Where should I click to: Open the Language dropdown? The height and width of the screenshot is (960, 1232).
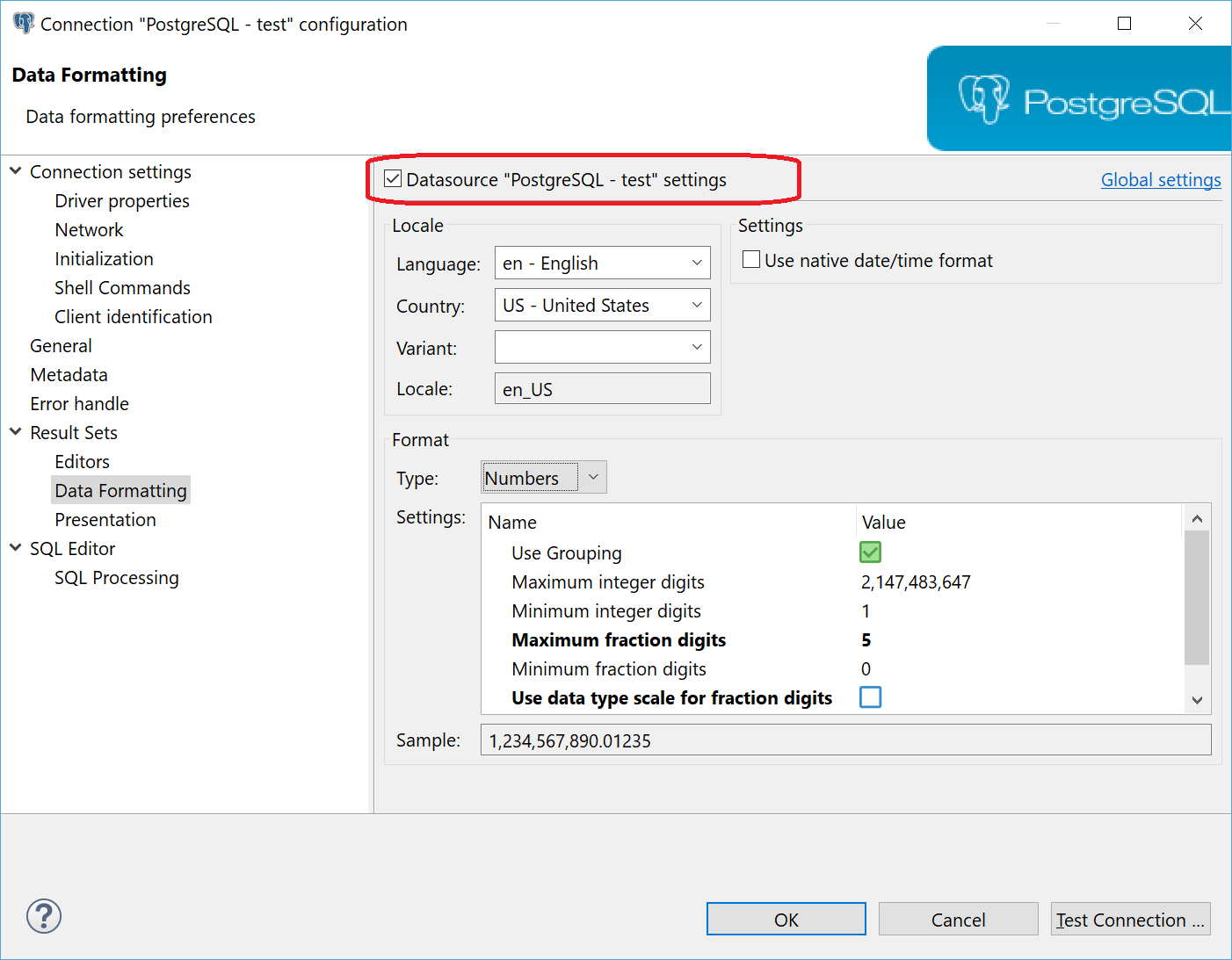(x=696, y=263)
